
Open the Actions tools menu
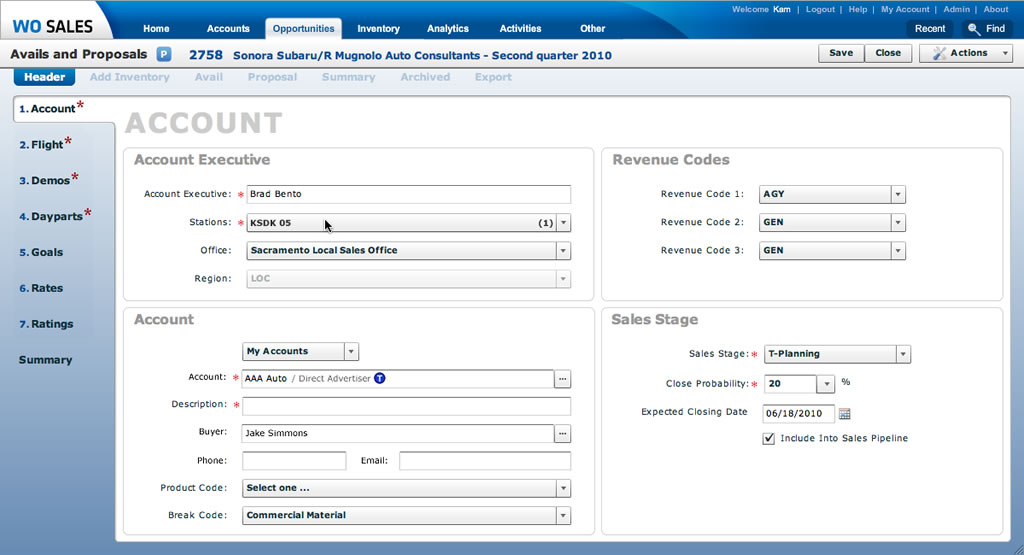[965, 53]
